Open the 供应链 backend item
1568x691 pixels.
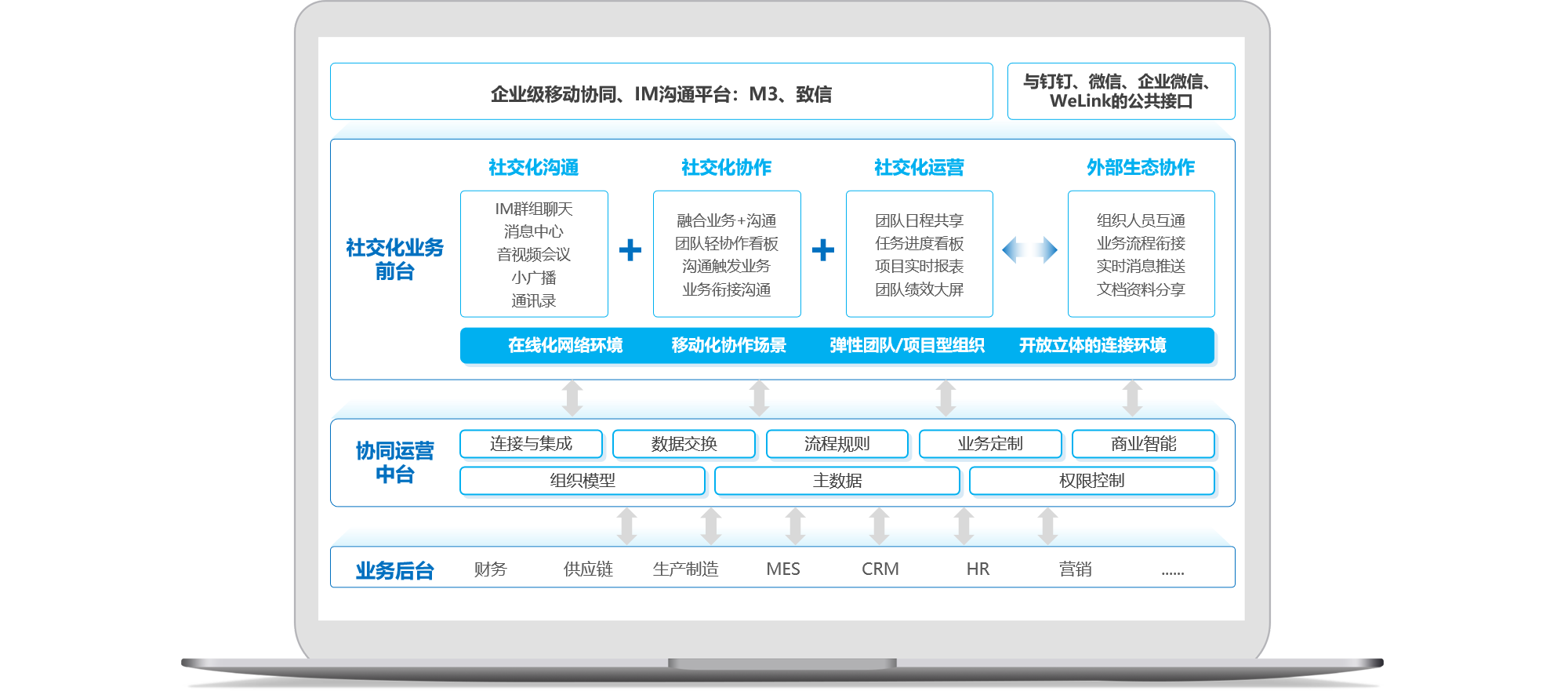[588, 569]
